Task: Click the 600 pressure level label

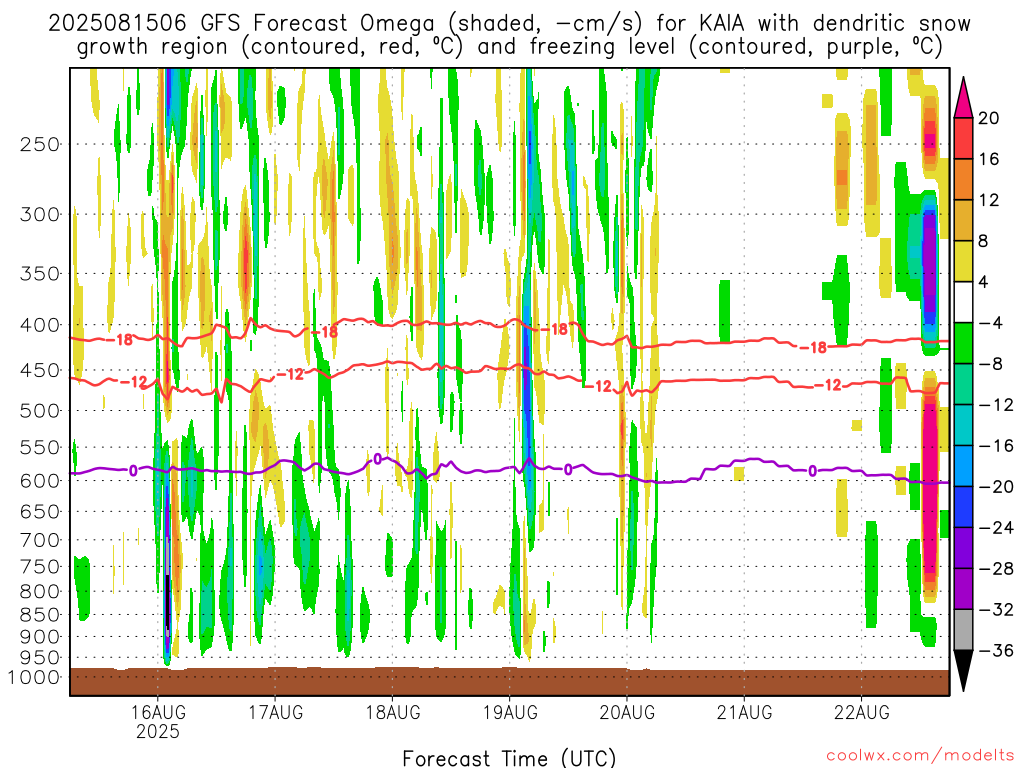Action: pyautogui.click(x=40, y=481)
